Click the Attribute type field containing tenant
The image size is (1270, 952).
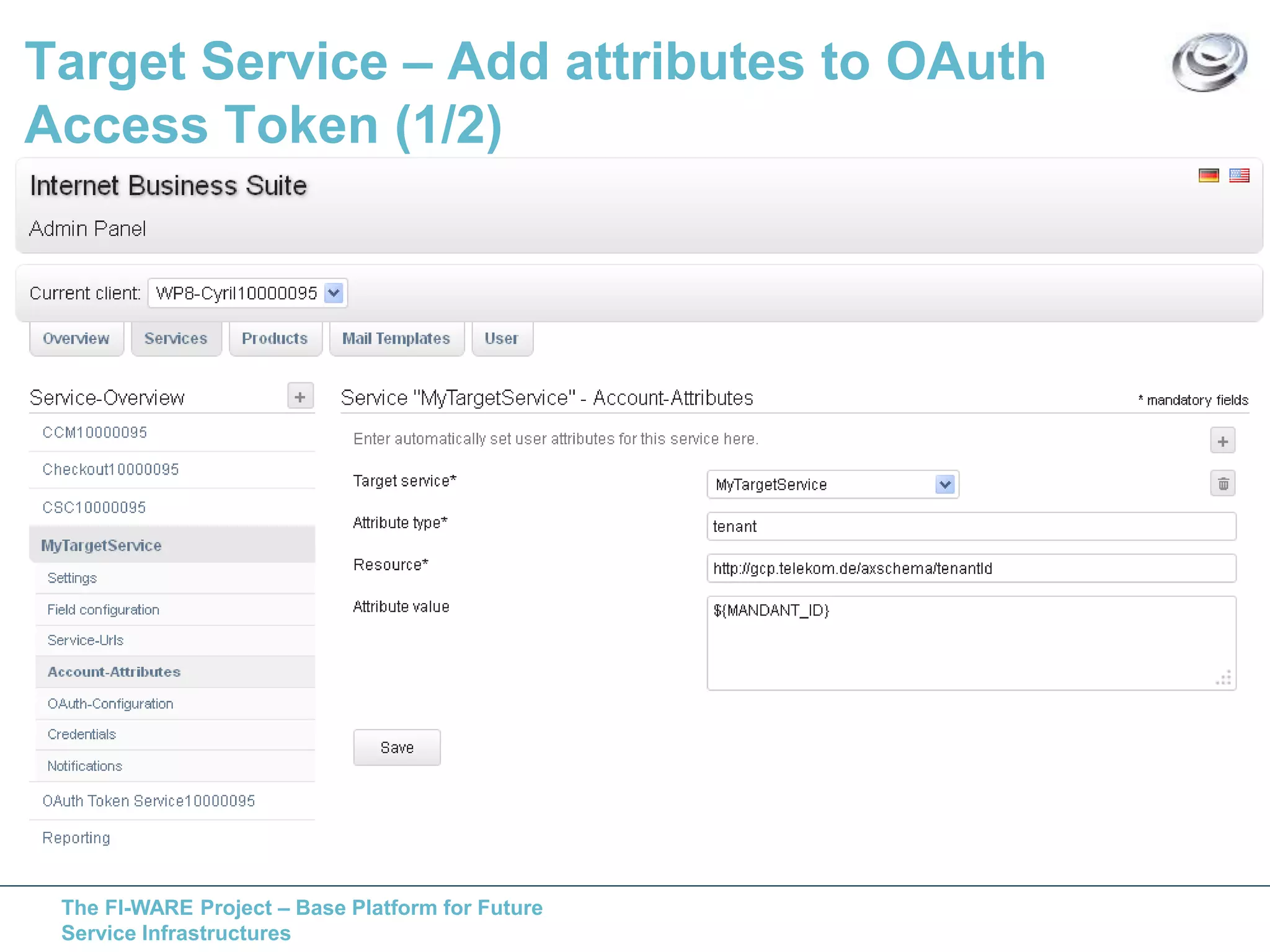pyautogui.click(x=971, y=526)
